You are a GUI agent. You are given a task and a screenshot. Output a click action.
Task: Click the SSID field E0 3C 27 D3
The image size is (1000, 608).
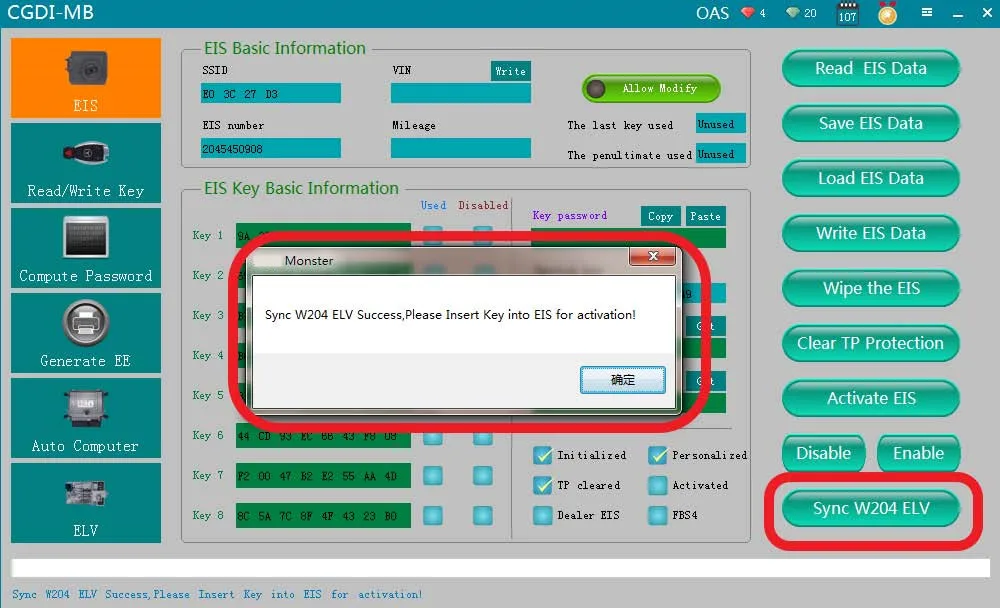point(270,93)
